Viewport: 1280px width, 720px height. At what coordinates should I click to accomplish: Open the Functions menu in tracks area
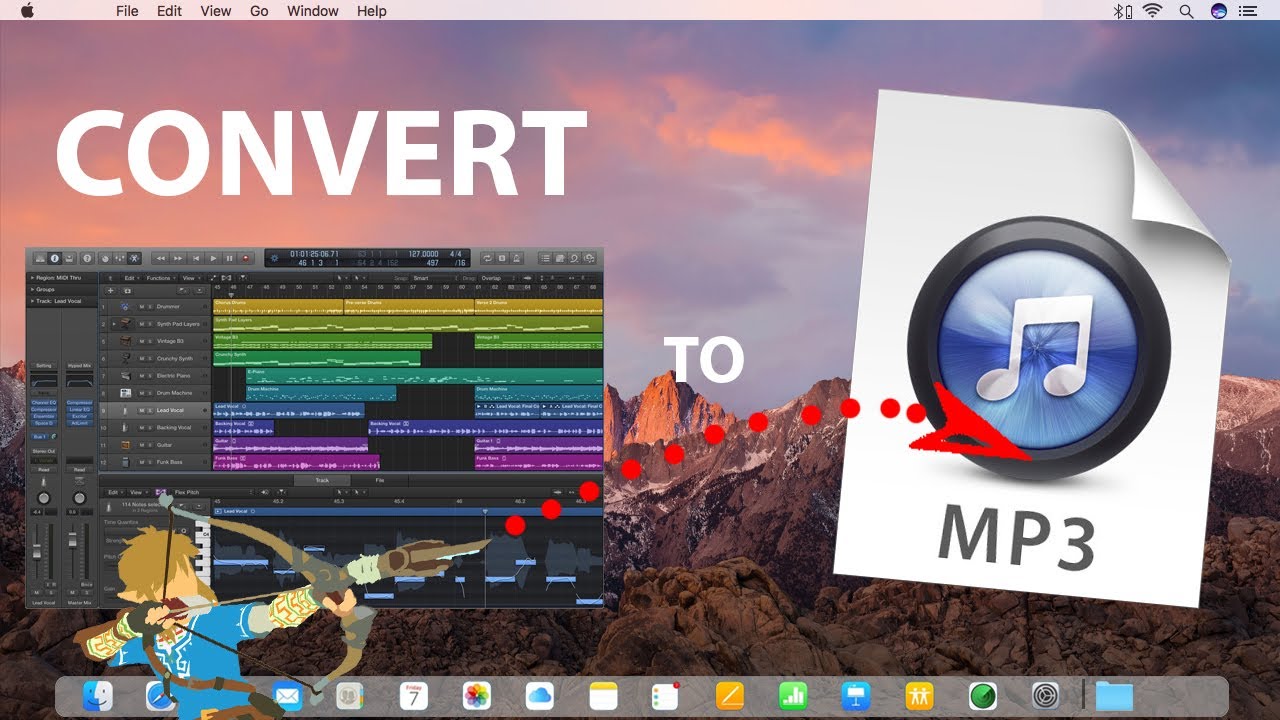tap(162, 278)
